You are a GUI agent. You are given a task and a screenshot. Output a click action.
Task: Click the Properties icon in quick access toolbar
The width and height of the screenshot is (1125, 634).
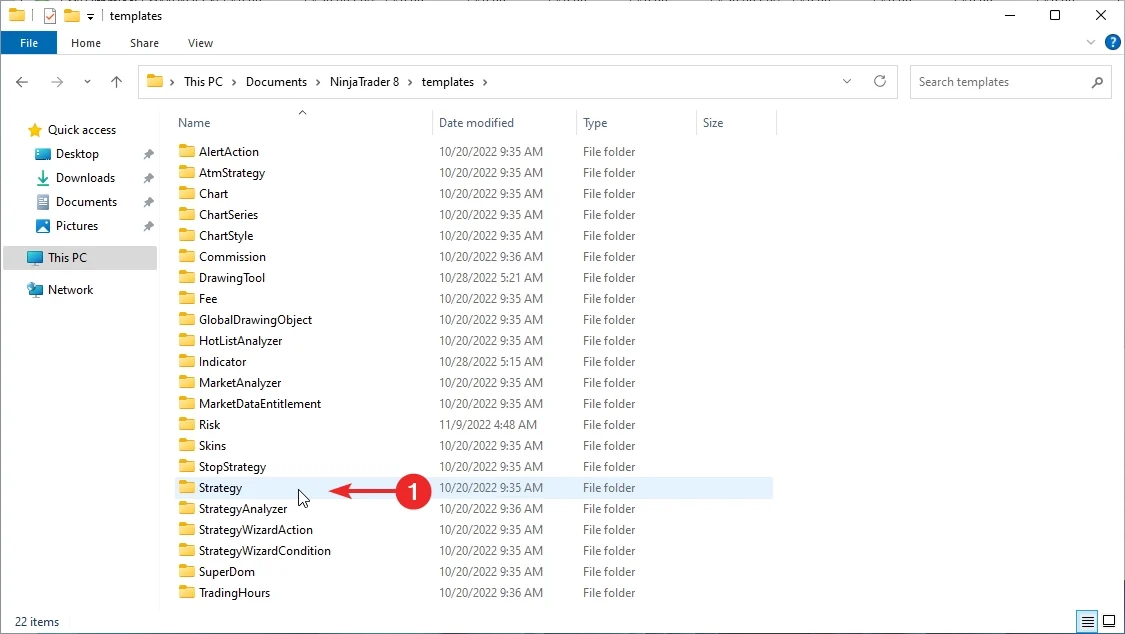point(50,16)
